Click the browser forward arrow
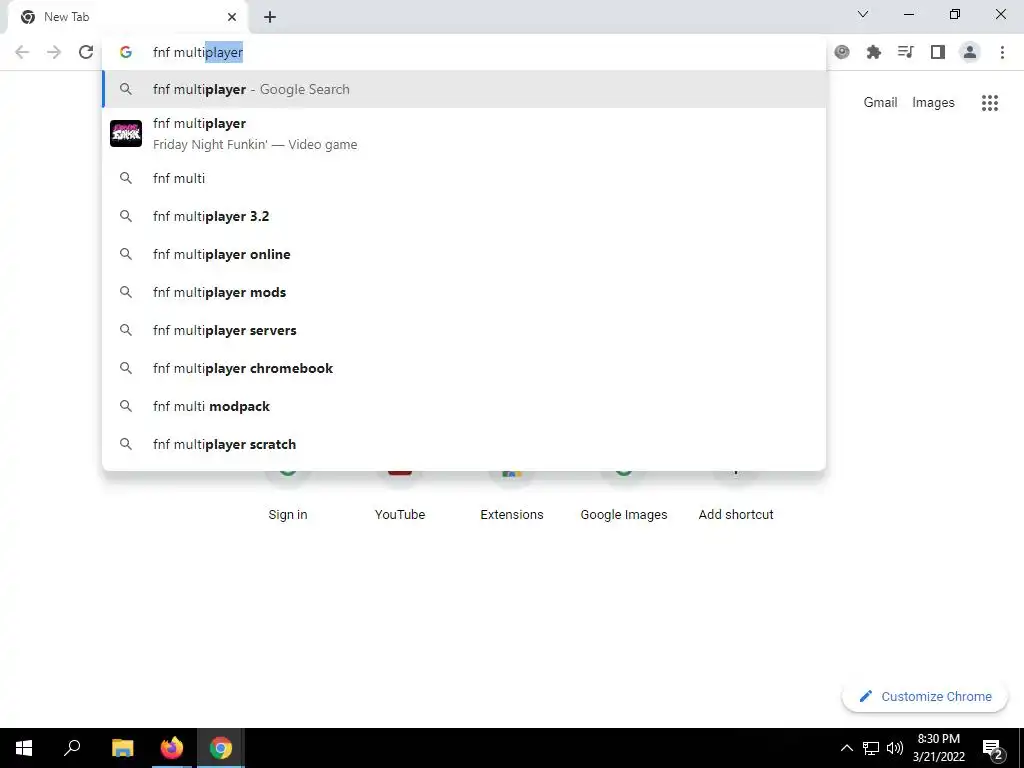 pyautogui.click(x=54, y=52)
